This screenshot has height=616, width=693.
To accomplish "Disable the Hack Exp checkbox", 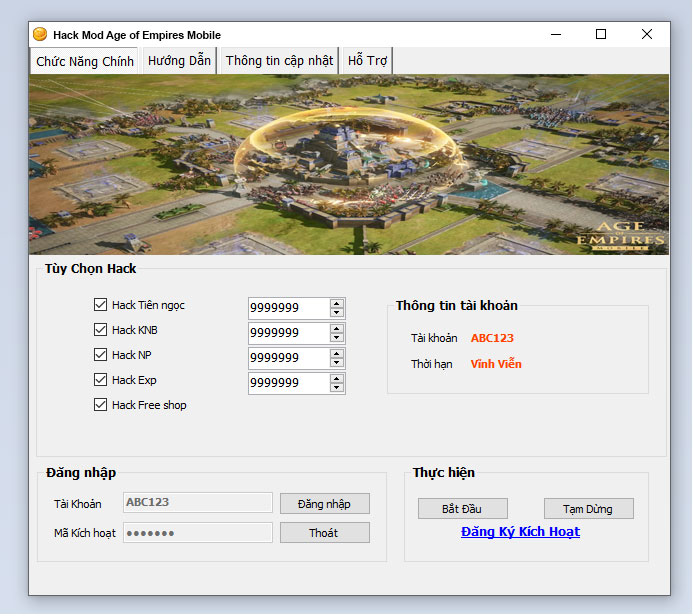I will click(100, 380).
